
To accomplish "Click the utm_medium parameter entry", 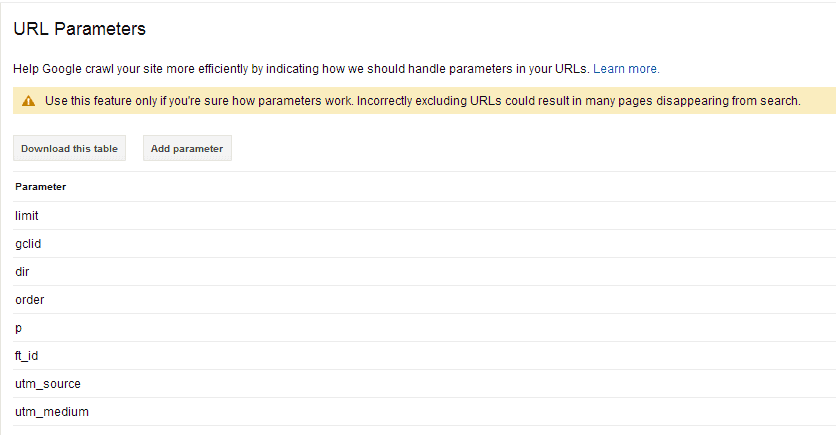I will click(x=424, y=412).
